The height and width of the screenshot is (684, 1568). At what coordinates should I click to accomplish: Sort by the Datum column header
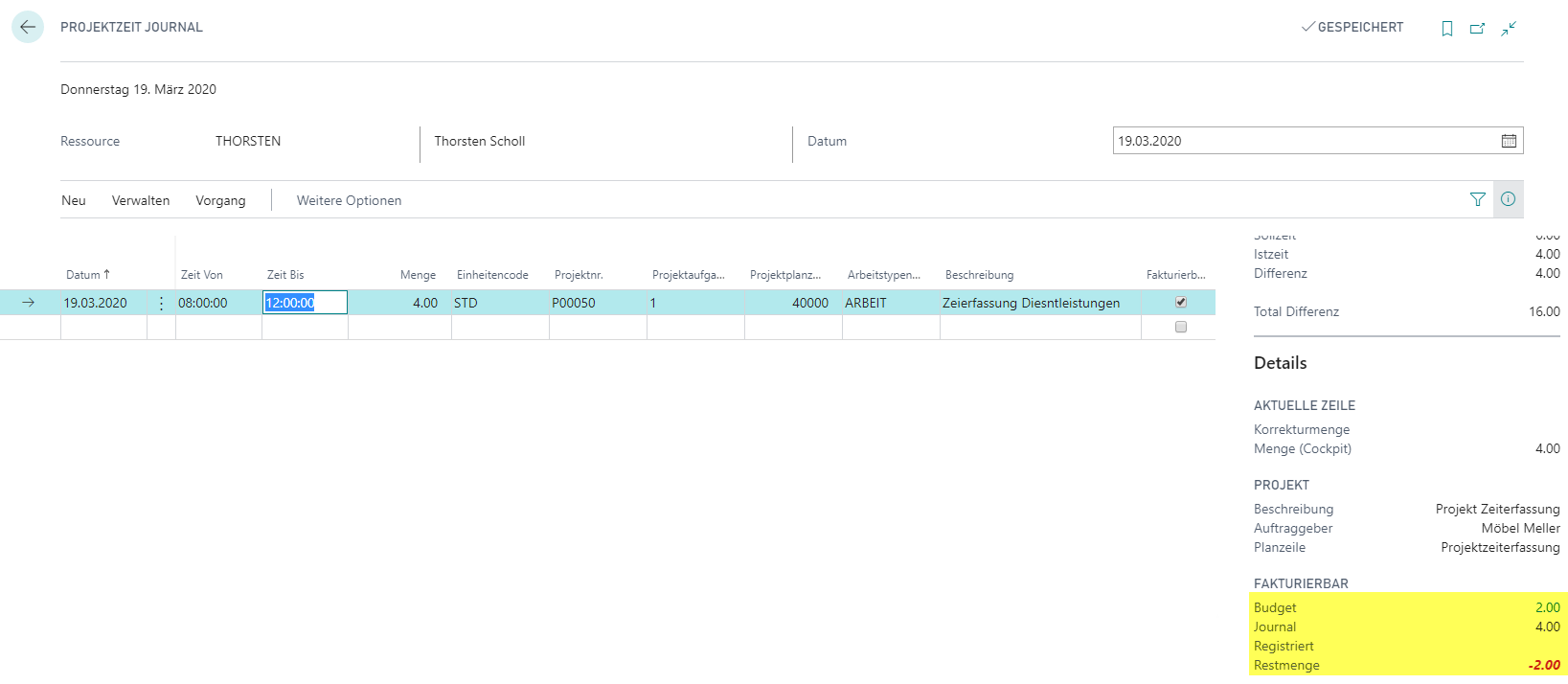88,275
